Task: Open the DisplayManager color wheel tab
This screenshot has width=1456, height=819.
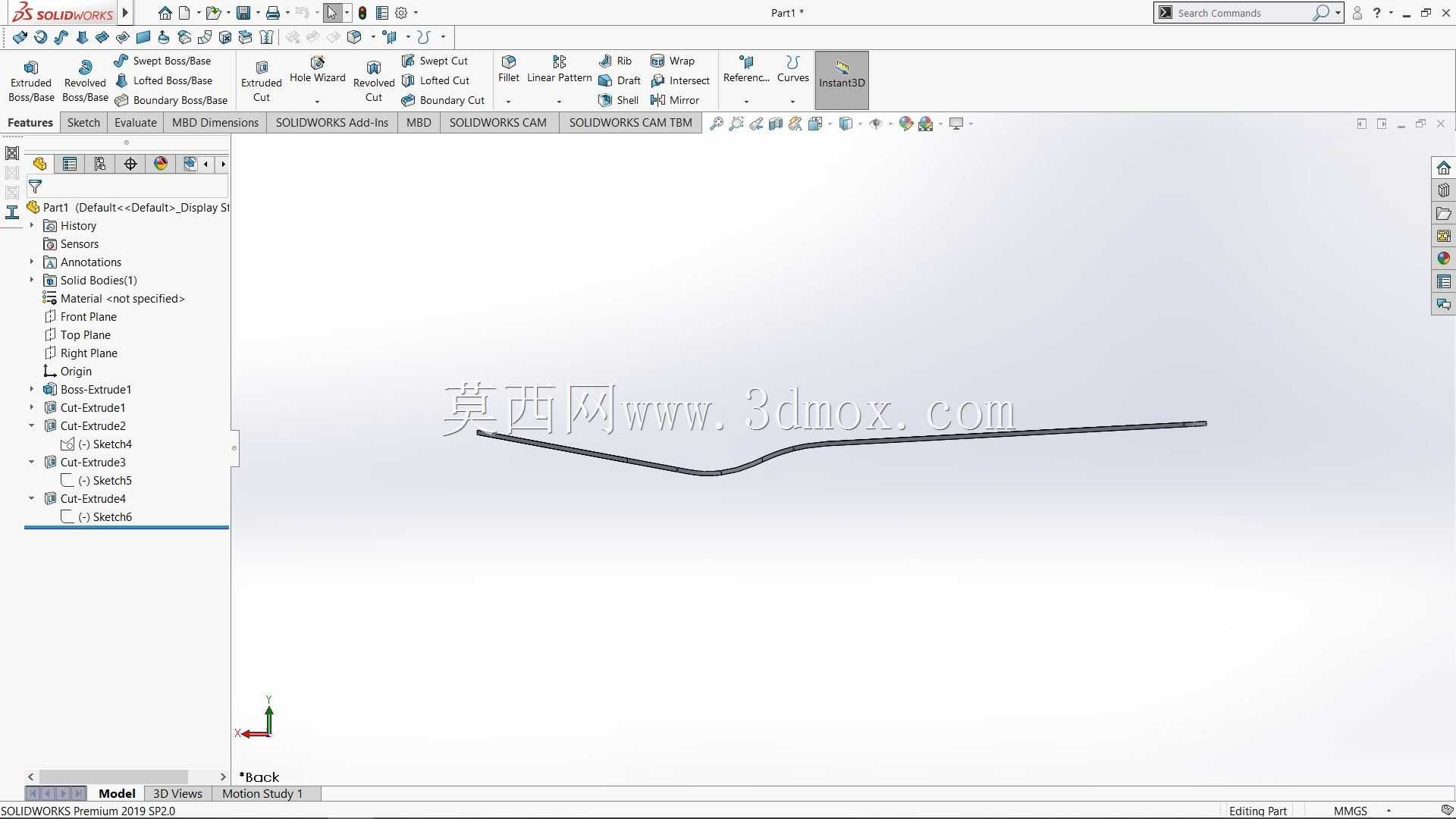Action: coord(160,164)
